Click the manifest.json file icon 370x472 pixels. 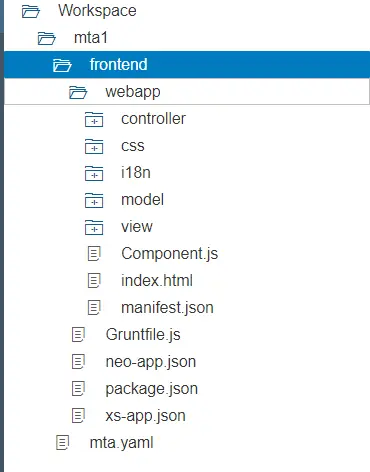pos(94,308)
